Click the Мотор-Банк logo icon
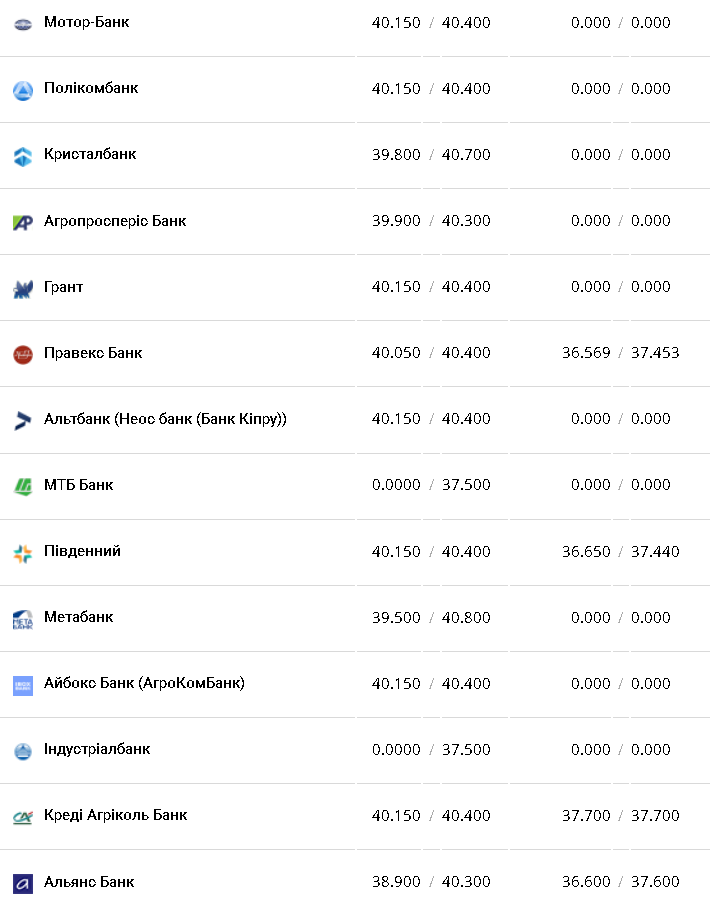This screenshot has width=710, height=908. [x=23, y=23]
